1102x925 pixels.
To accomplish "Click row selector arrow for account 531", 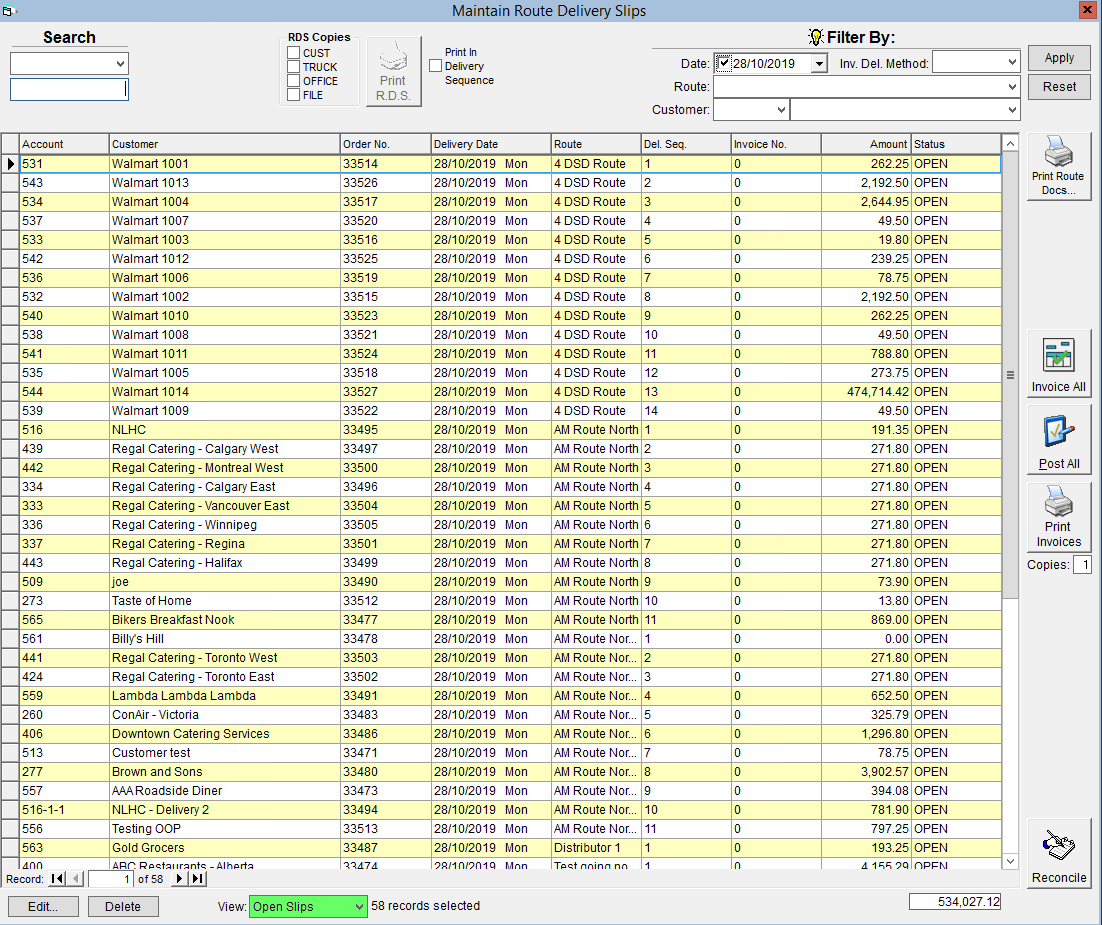I will (x=10, y=164).
